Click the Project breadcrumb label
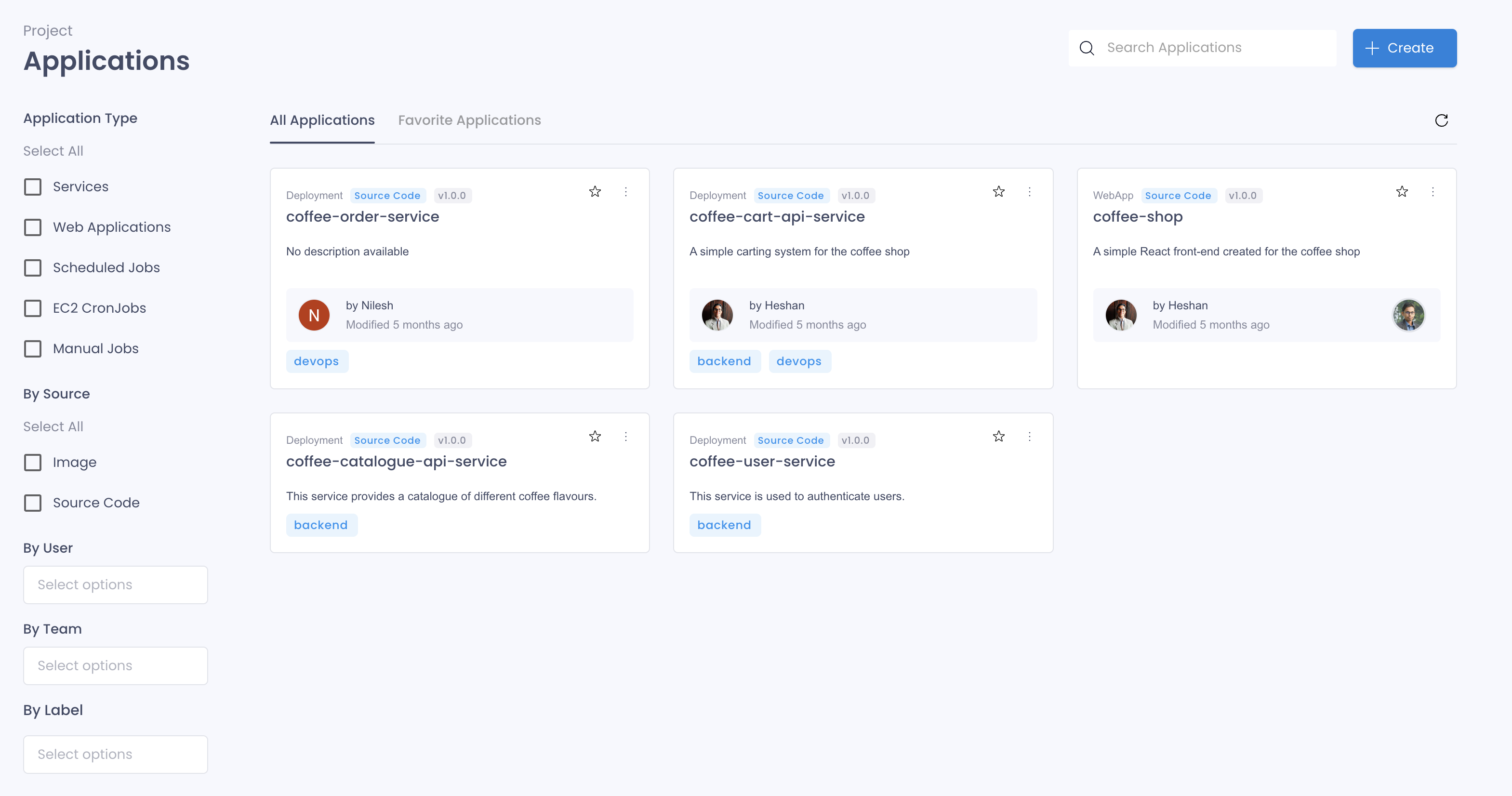The width and height of the screenshot is (1512, 796). (48, 30)
